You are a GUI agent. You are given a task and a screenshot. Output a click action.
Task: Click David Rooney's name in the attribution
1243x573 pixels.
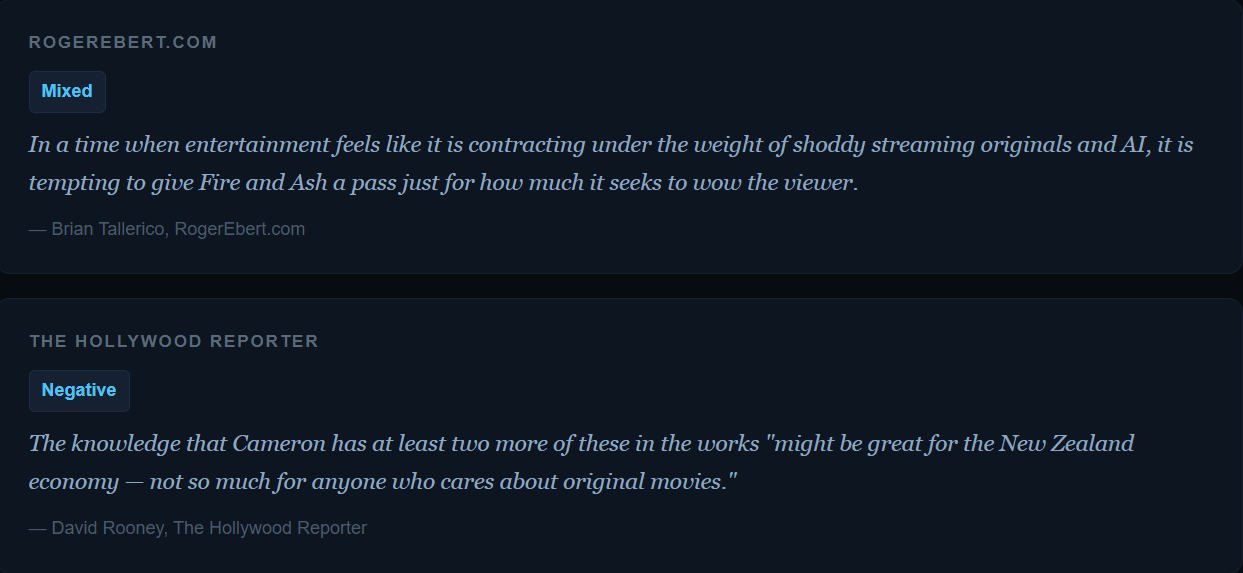tap(107, 528)
